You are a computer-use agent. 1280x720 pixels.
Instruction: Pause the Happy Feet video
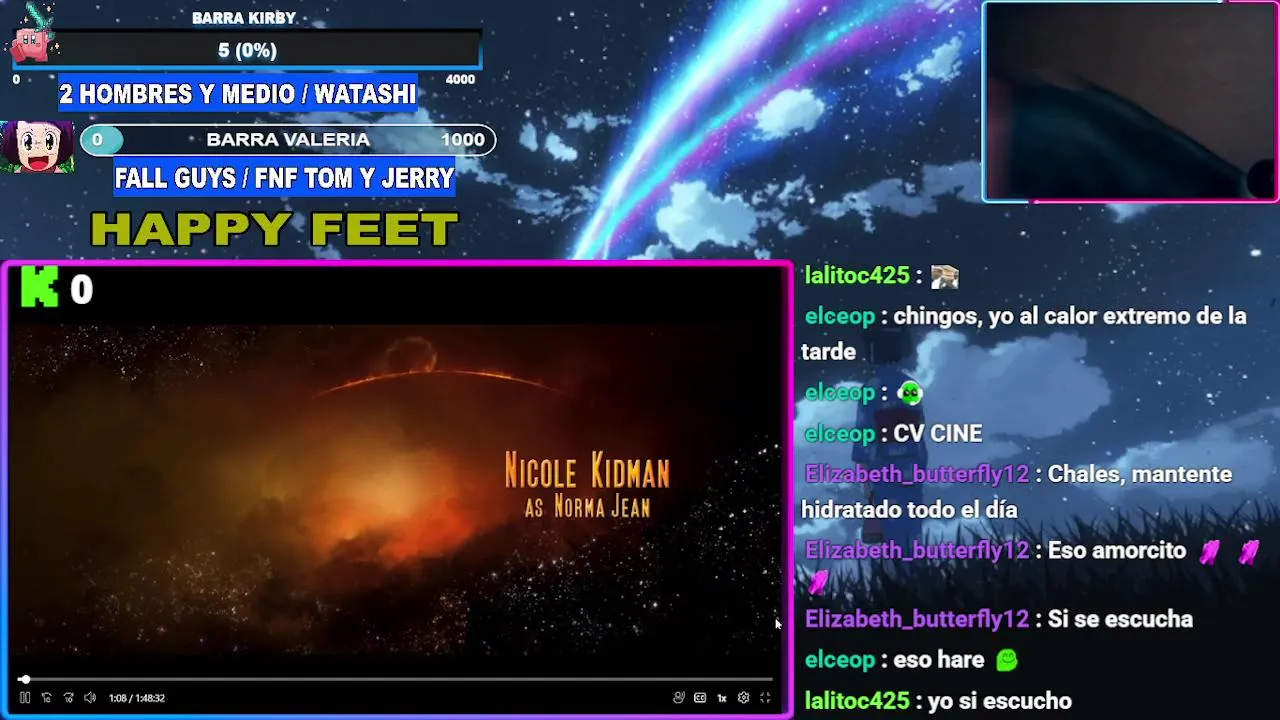[x=25, y=698]
